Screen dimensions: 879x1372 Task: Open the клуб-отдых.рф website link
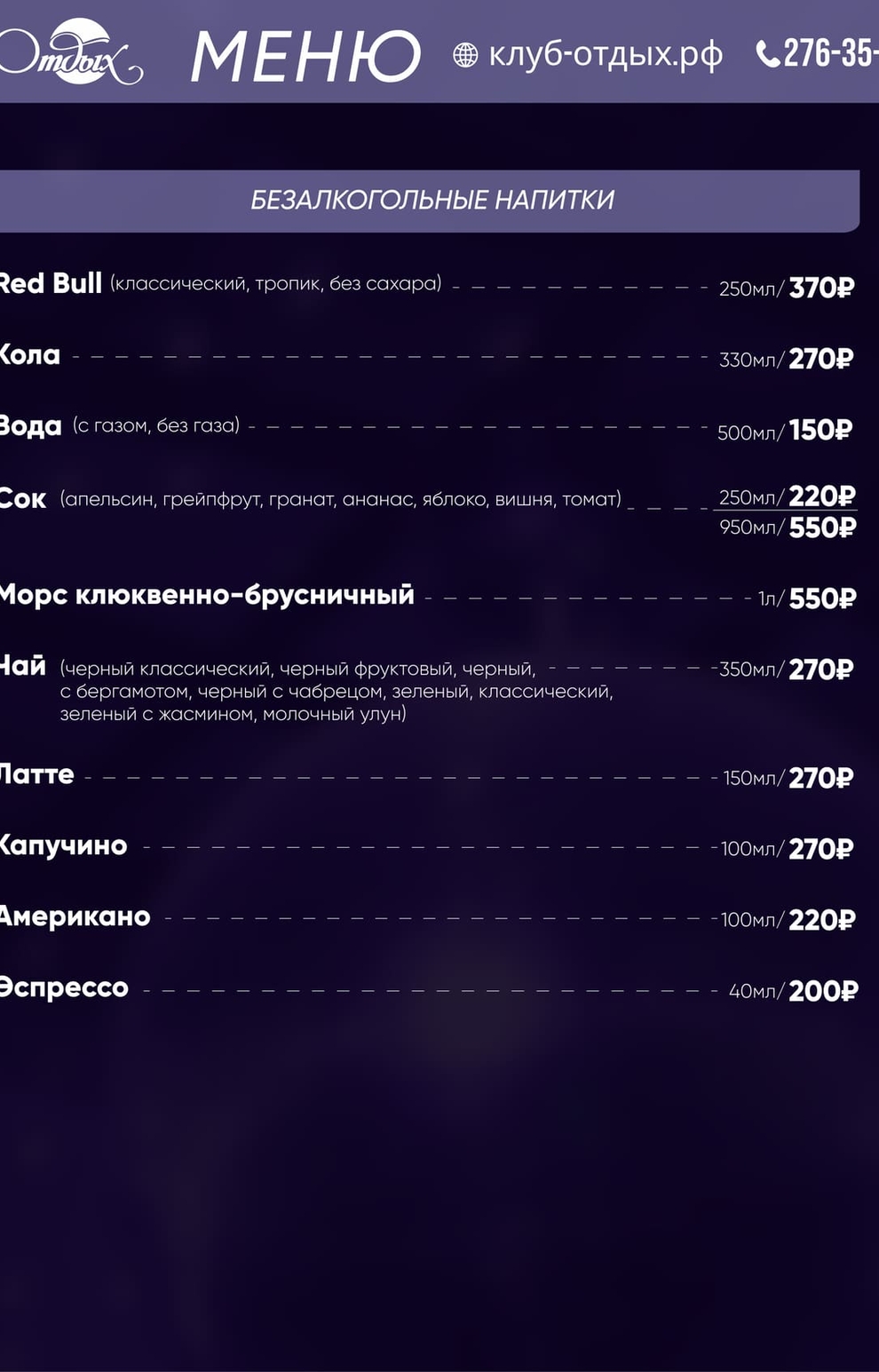coord(606,55)
